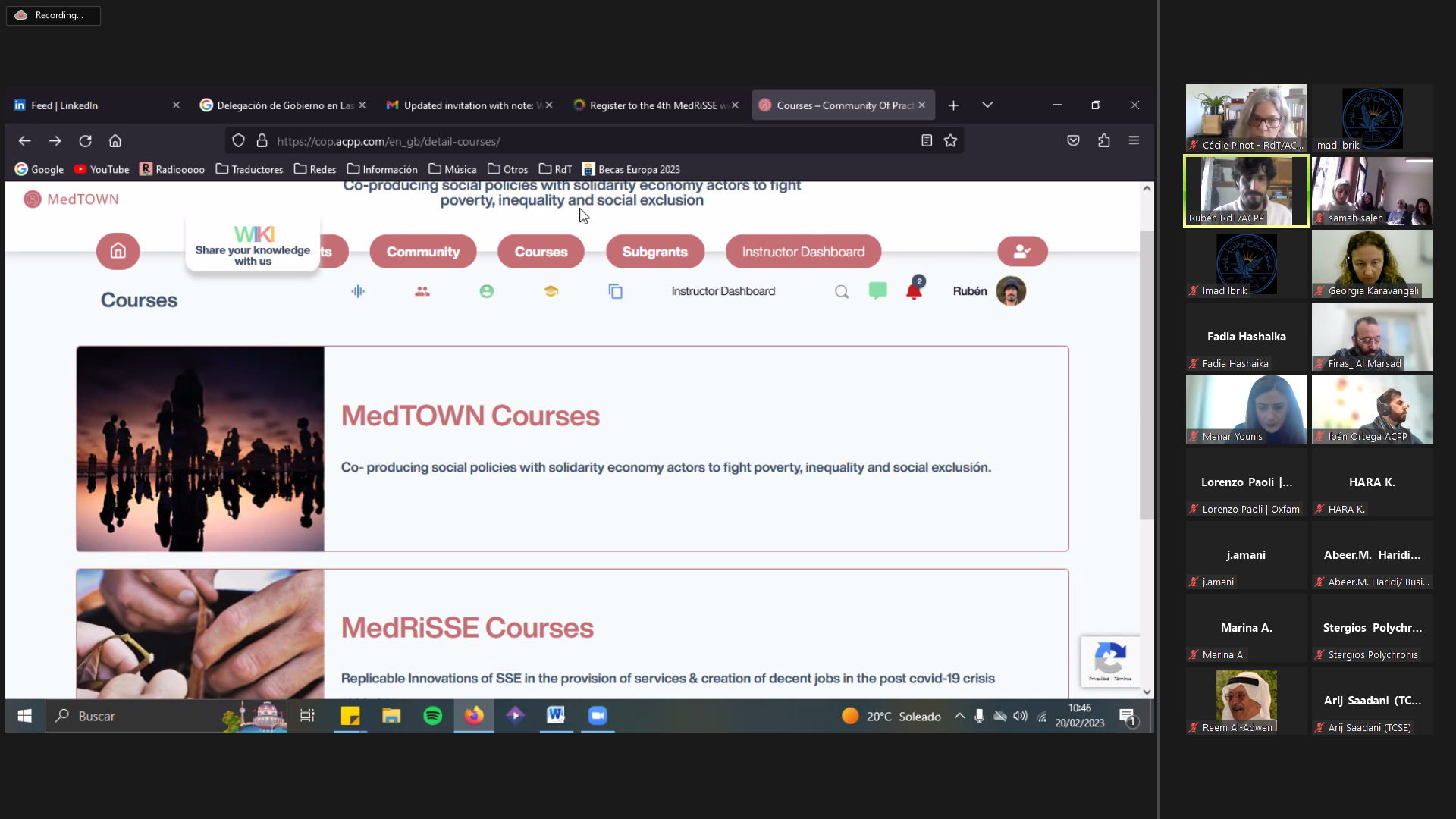Open the MedTOWN Courses title link

click(470, 416)
